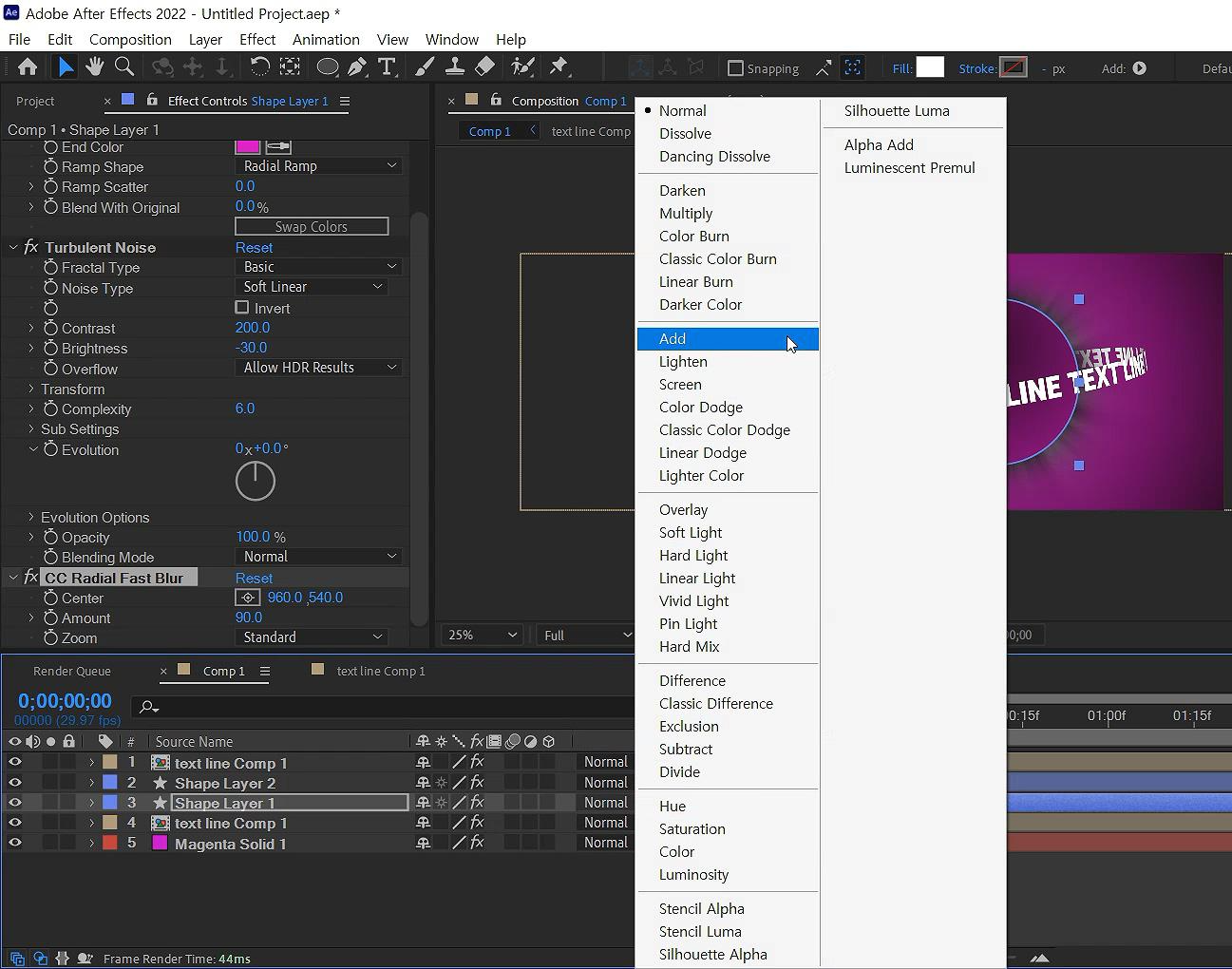
Task: Open the Ramp Shape dropdown
Action: pyautogui.click(x=318, y=165)
